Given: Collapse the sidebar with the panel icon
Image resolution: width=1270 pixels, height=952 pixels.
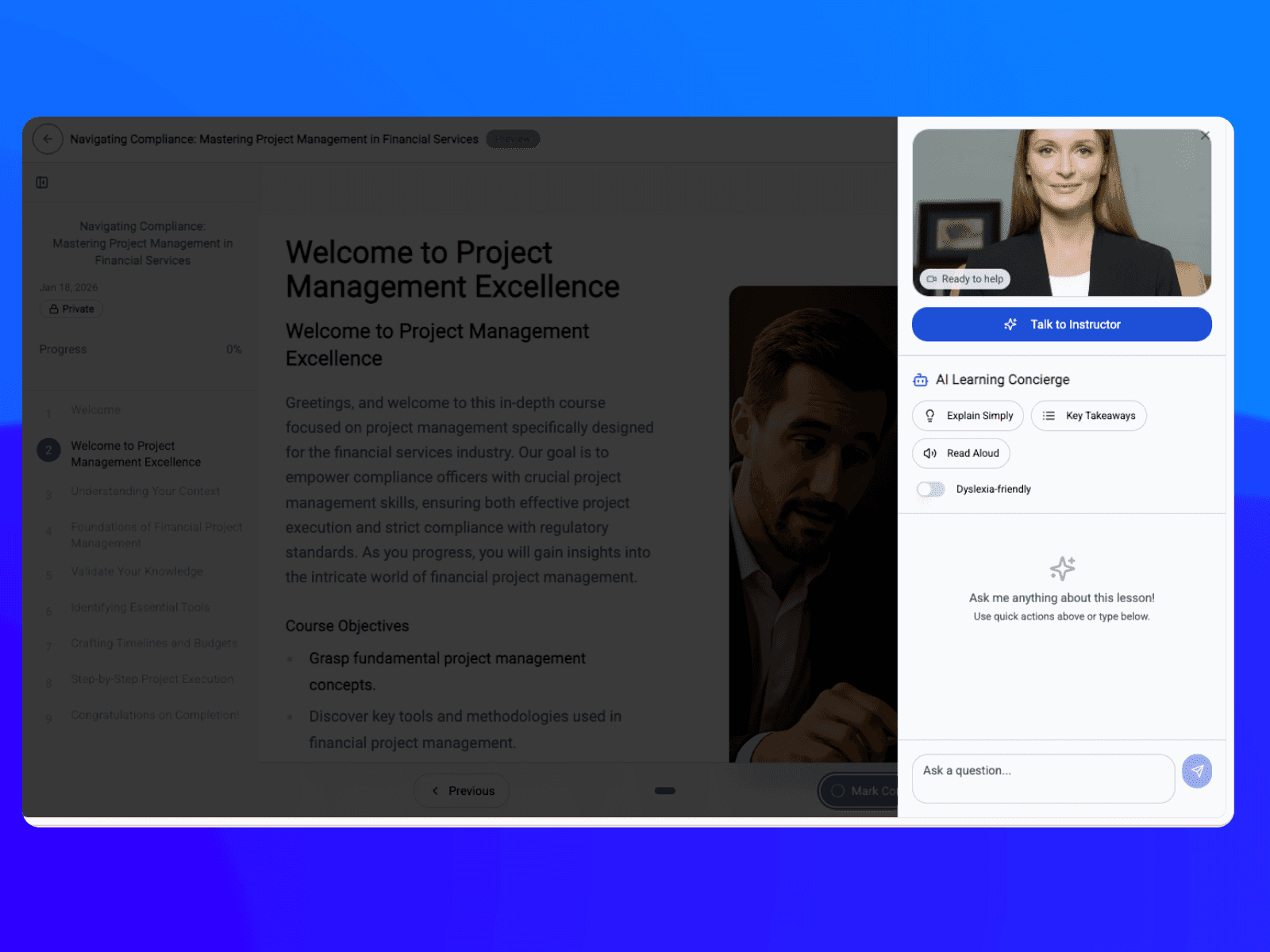Looking at the screenshot, I should click(42, 182).
